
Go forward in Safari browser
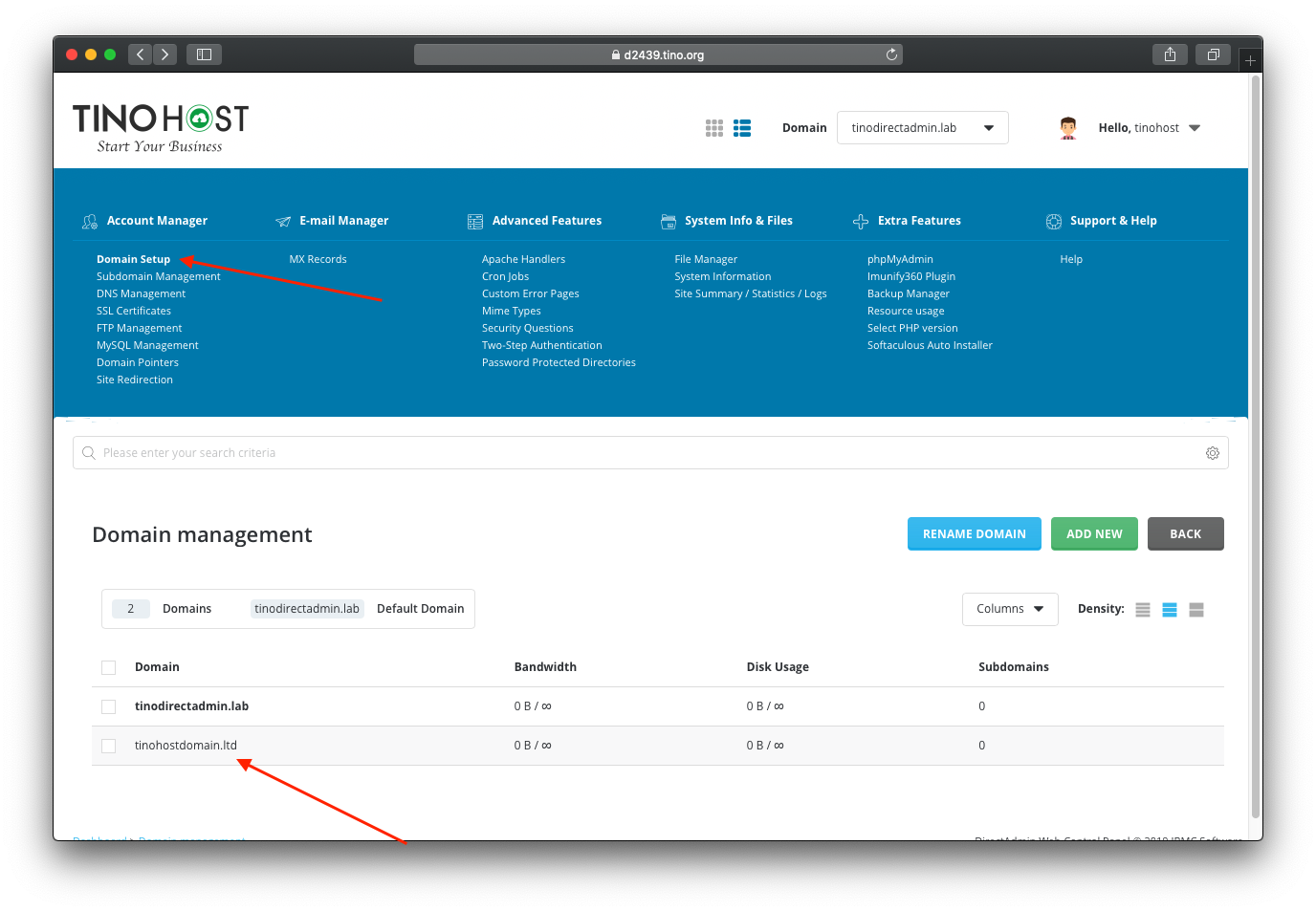[x=165, y=54]
